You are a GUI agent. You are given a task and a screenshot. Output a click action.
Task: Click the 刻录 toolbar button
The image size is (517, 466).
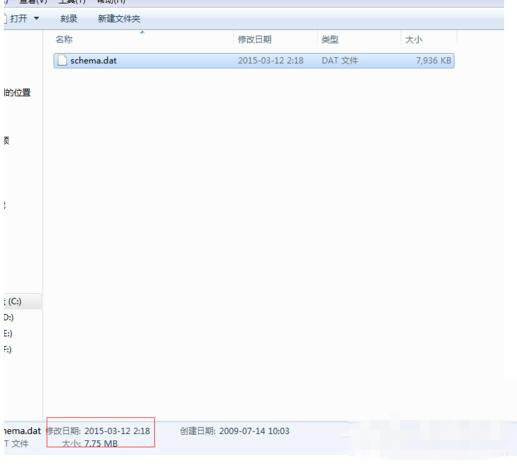(68, 19)
